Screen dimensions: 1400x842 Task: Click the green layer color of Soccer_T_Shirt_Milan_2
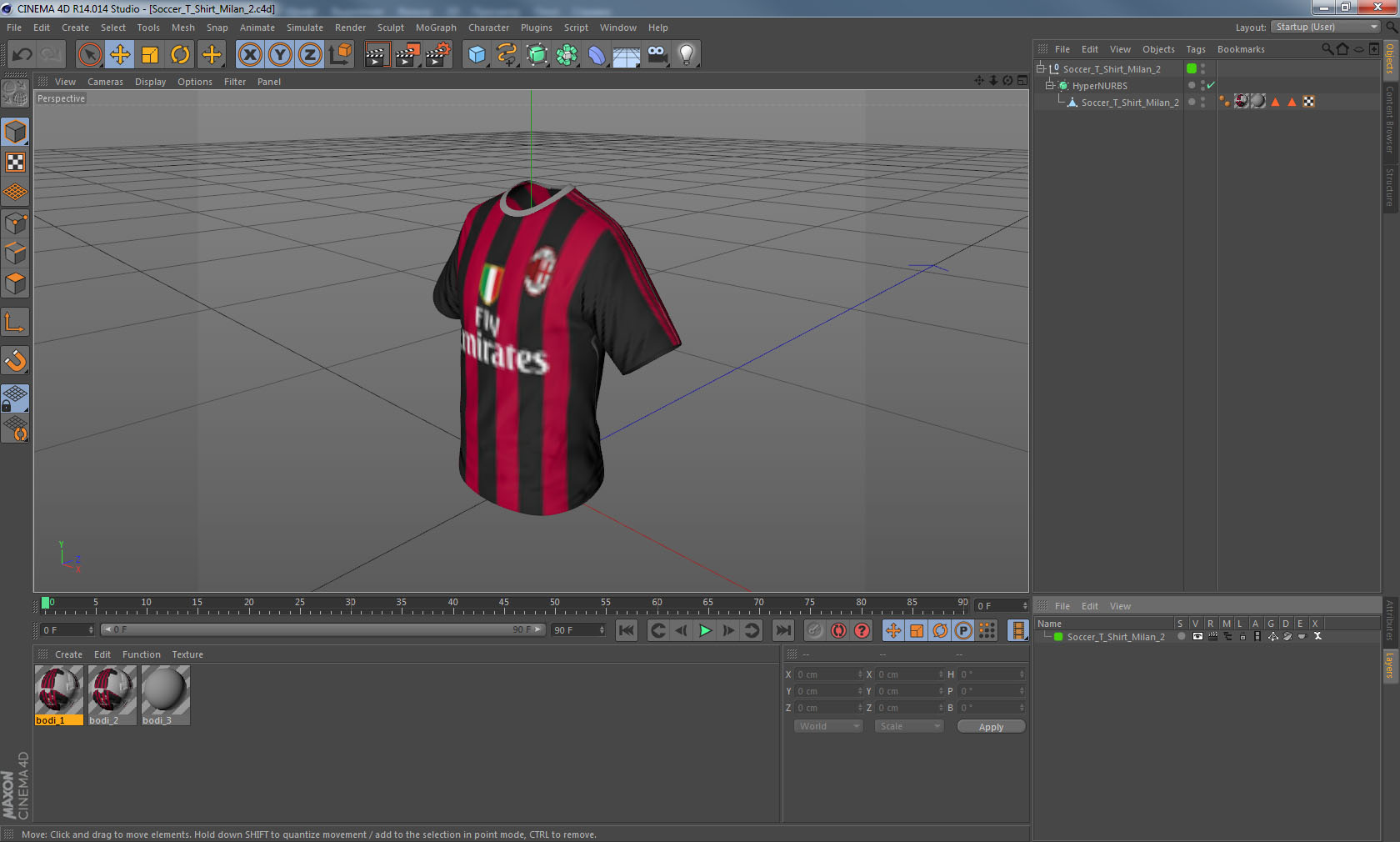tap(1192, 68)
